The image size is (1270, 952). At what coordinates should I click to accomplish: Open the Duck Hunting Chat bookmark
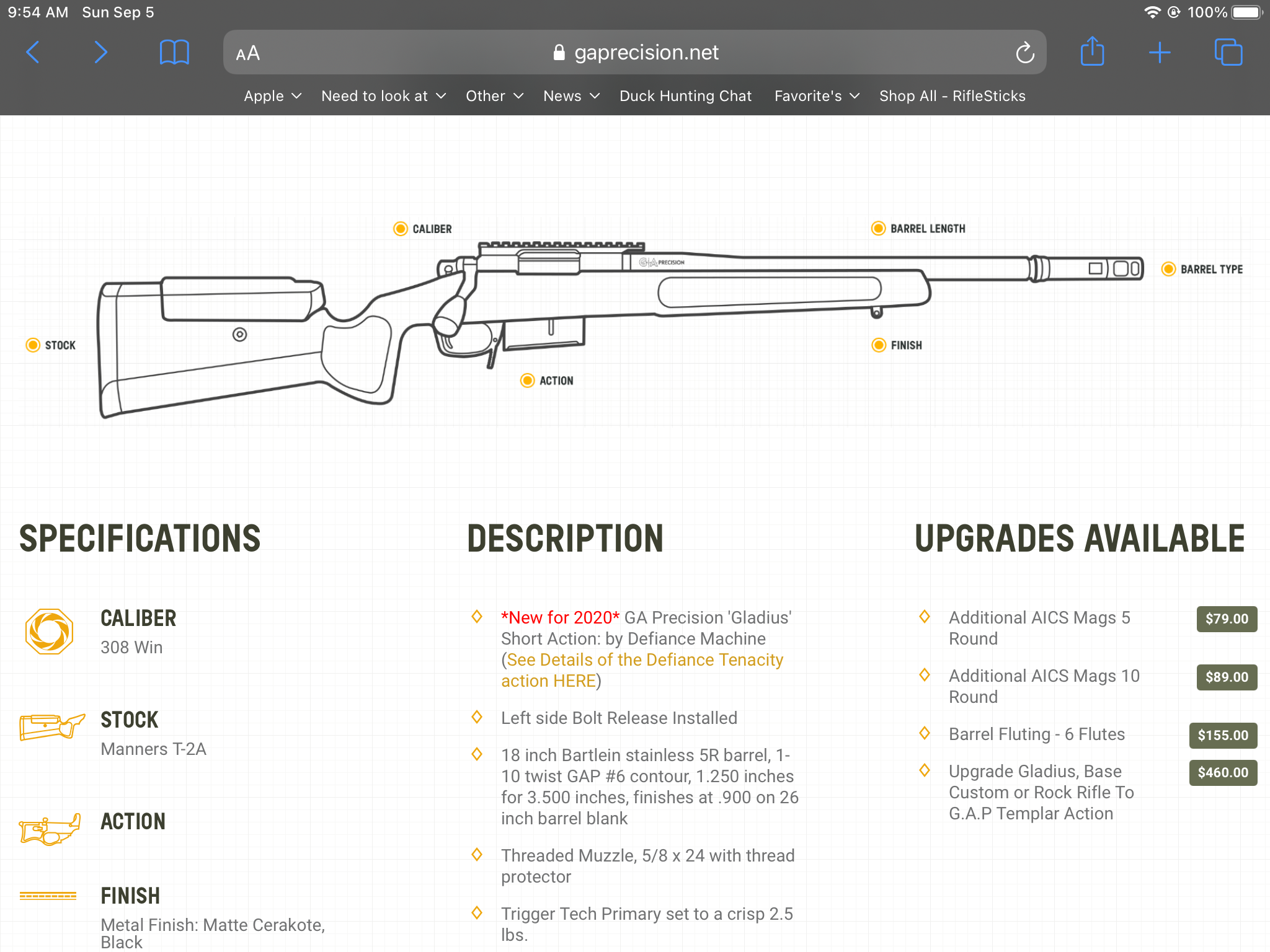[x=685, y=96]
